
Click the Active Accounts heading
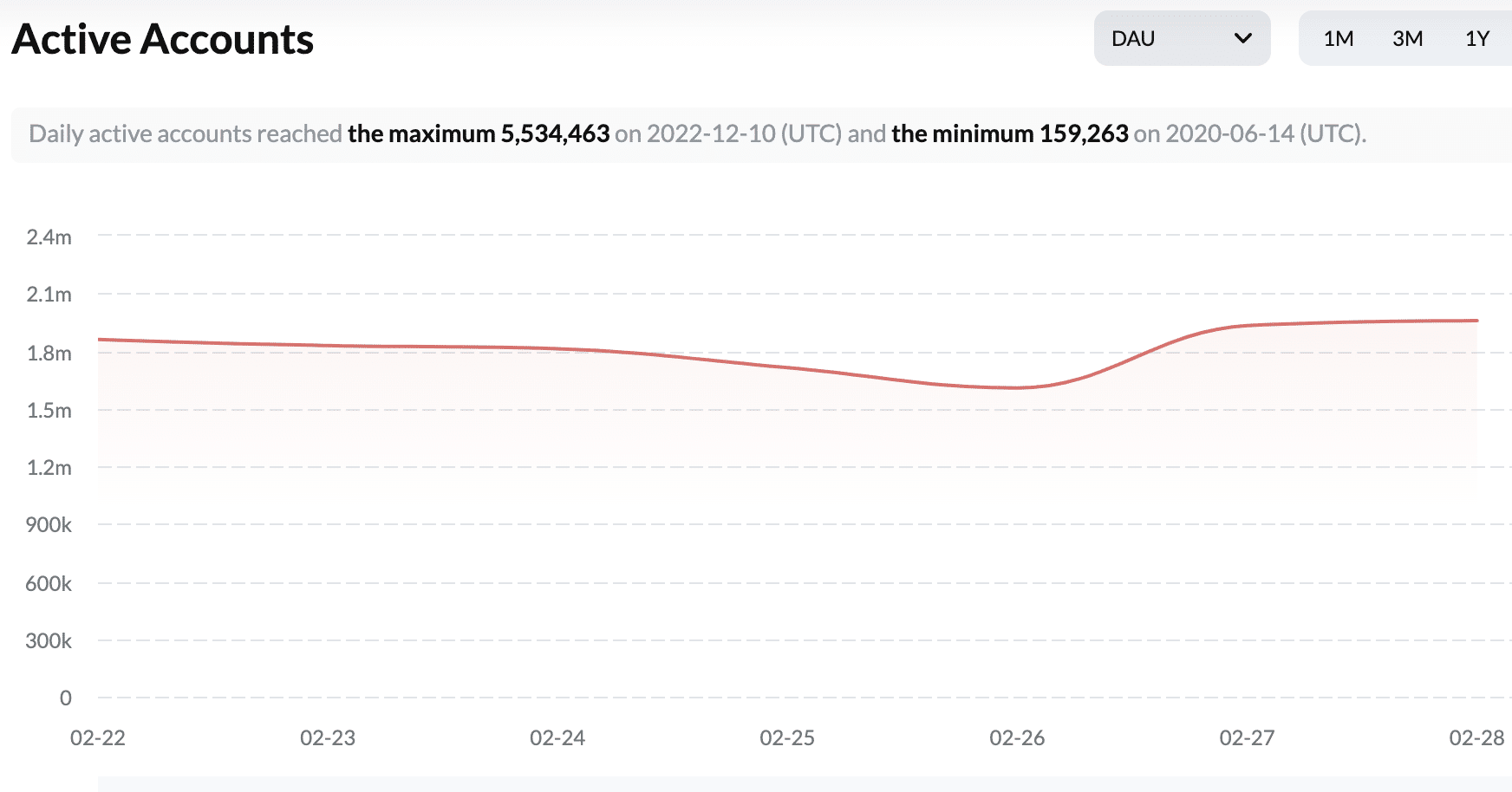coord(163,39)
